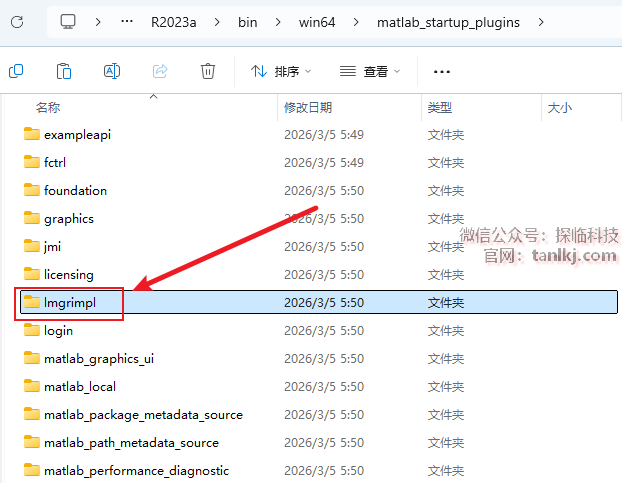The image size is (622, 483).
Task: Open the view (查看) dropdown menu
Action: pos(370,71)
